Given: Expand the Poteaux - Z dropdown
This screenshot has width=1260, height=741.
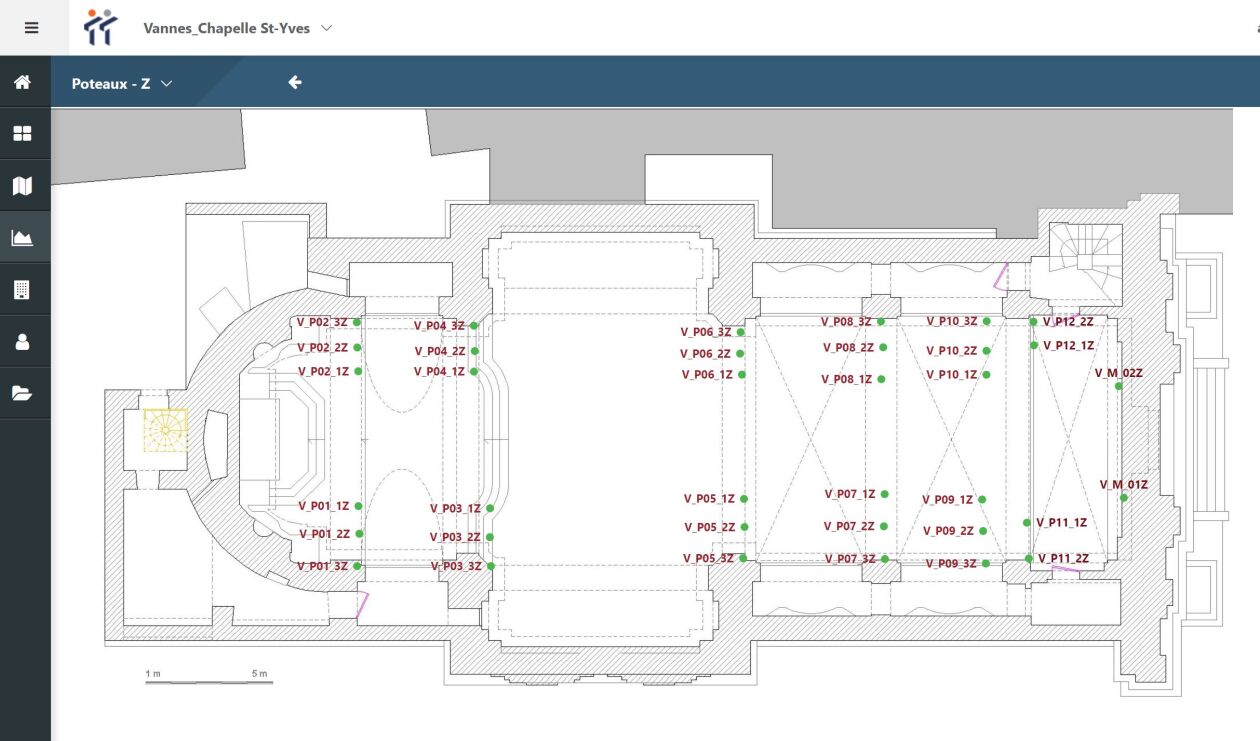Looking at the screenshot, I should tap(122, 84).
